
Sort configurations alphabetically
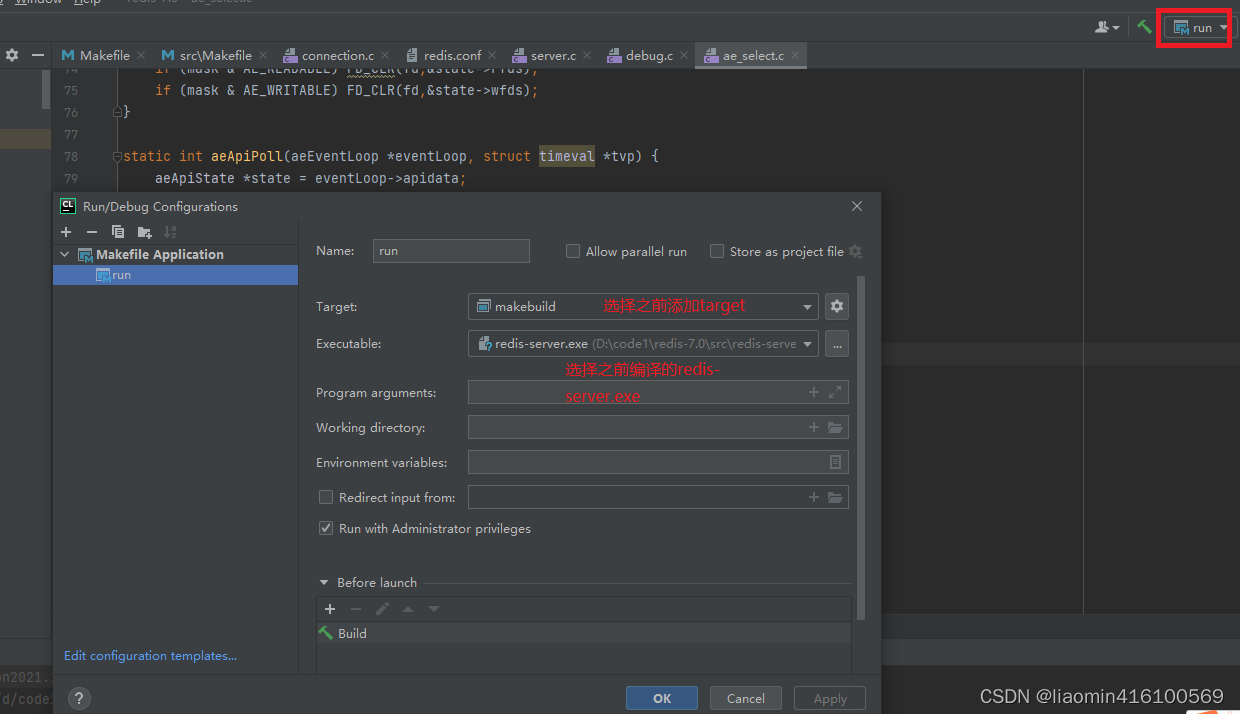point(170,232)
